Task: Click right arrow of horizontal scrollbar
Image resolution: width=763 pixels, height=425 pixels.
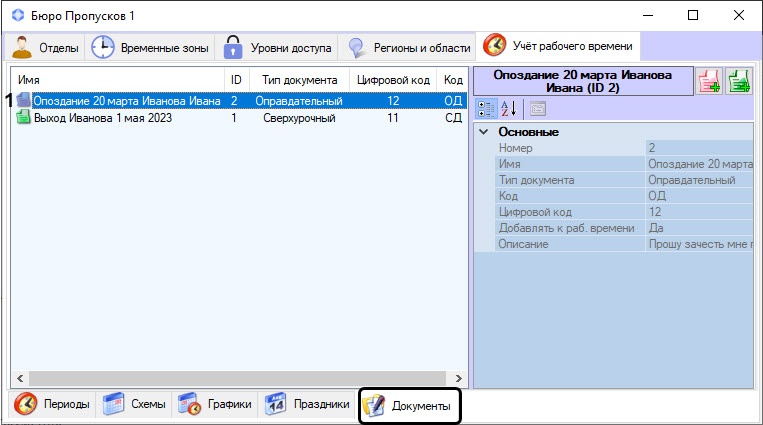Action: (460, 379)
